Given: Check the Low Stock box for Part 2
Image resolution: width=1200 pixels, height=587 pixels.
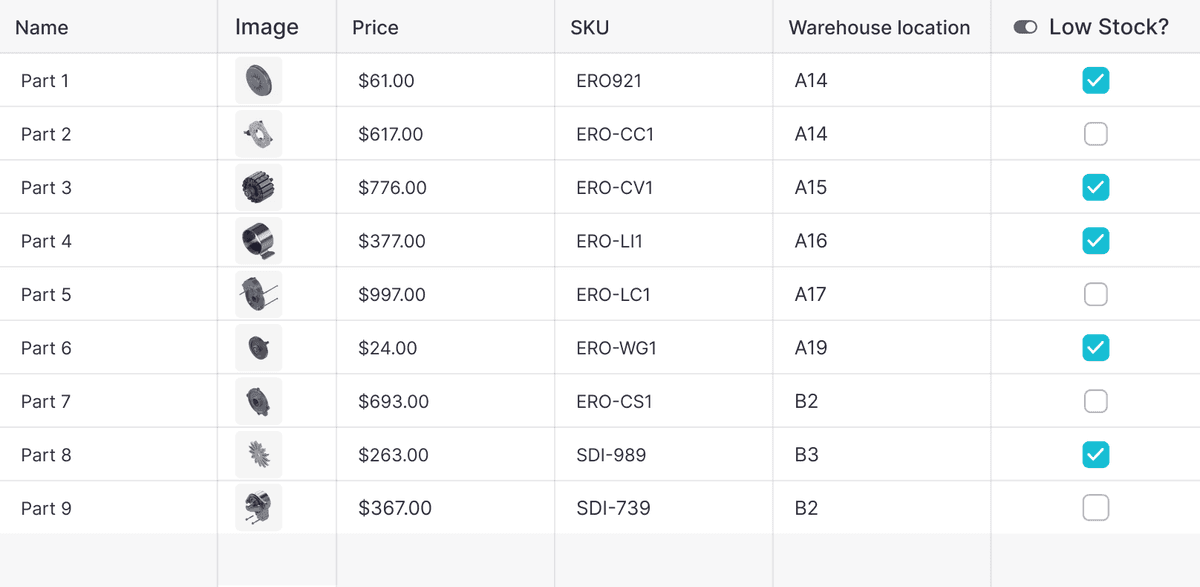Looking at the screenshot, I should click(x=1096, y=134).
